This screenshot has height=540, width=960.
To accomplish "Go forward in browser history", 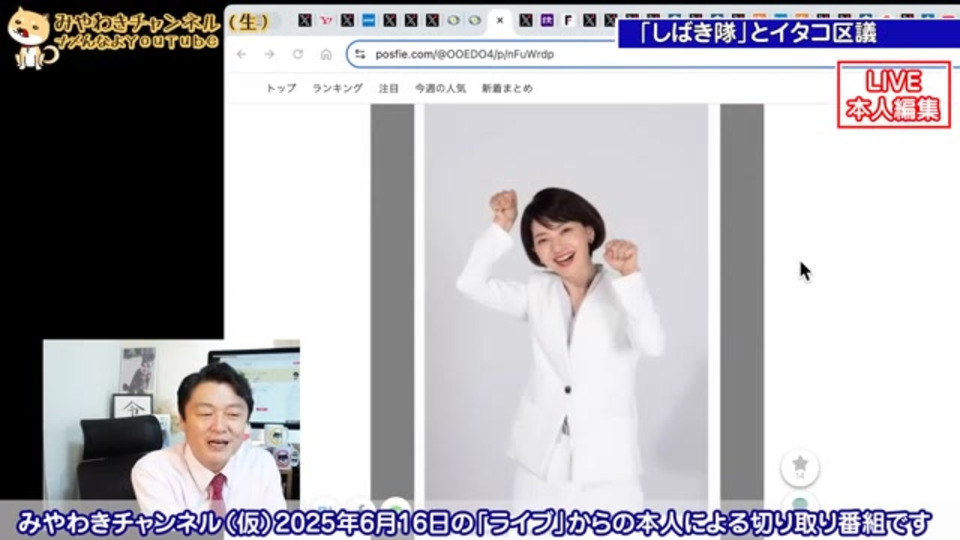I will pyautogui.click(x=269, y=54).
